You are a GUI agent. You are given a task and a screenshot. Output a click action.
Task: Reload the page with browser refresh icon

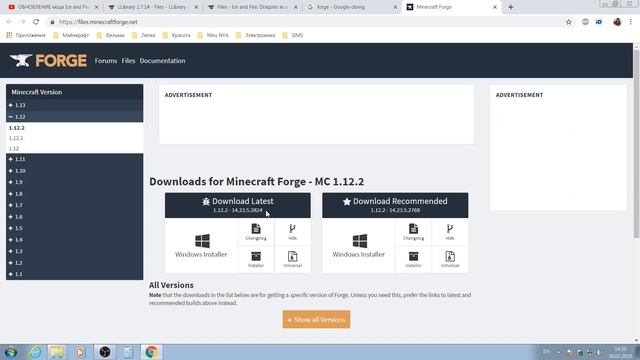[x=36, y=22]
